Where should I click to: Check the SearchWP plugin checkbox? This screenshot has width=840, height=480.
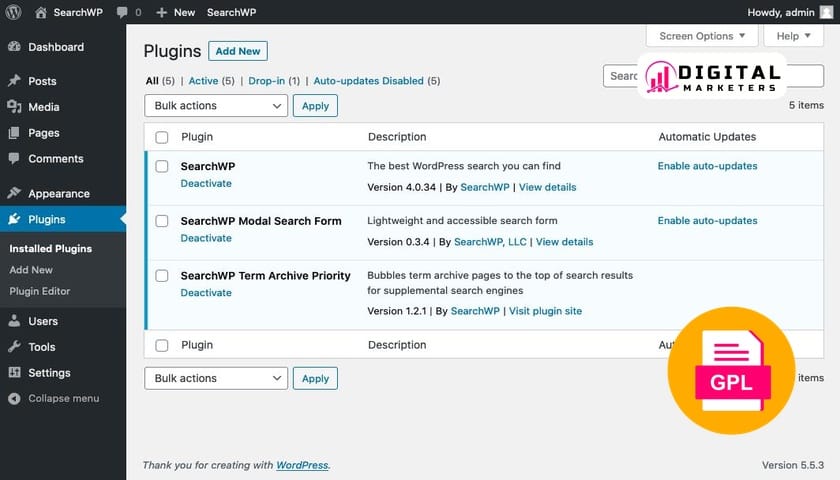click(162, 166)
